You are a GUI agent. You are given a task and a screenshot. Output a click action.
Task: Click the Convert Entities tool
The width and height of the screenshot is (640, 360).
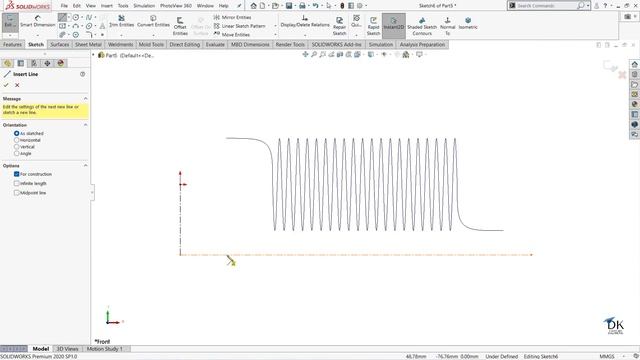pos(153,21)
